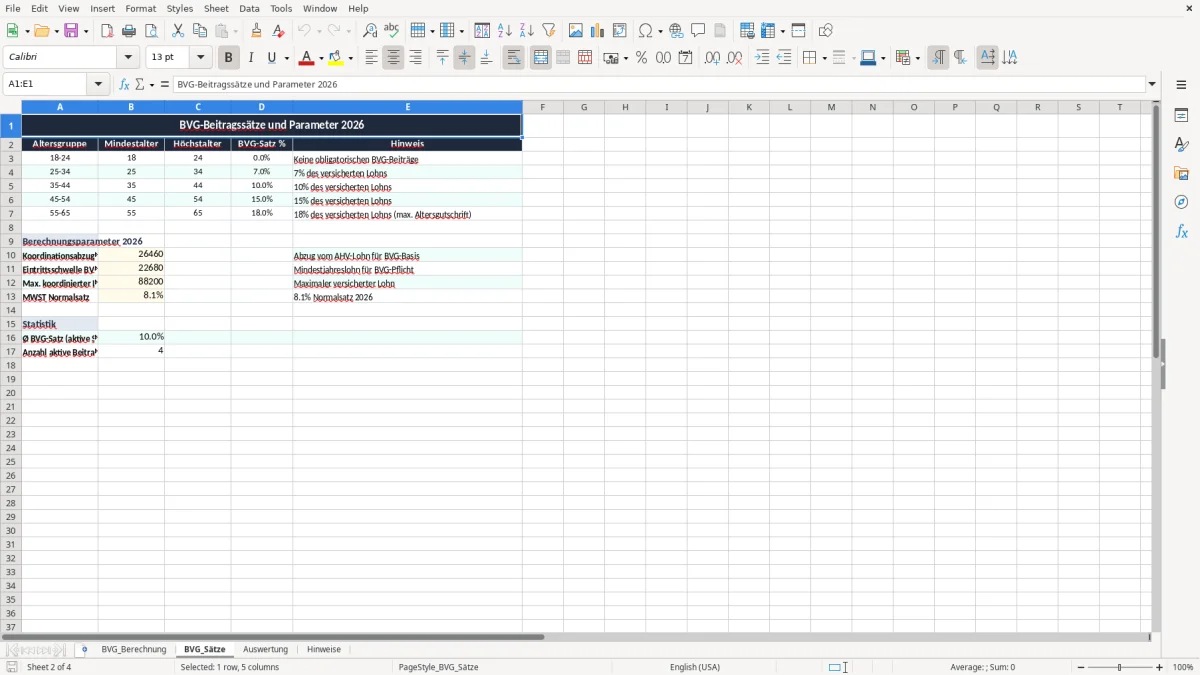The image size is (1200, 675).
Task: Switch to the Hinweise sheet tab
Action: point(324,650)
